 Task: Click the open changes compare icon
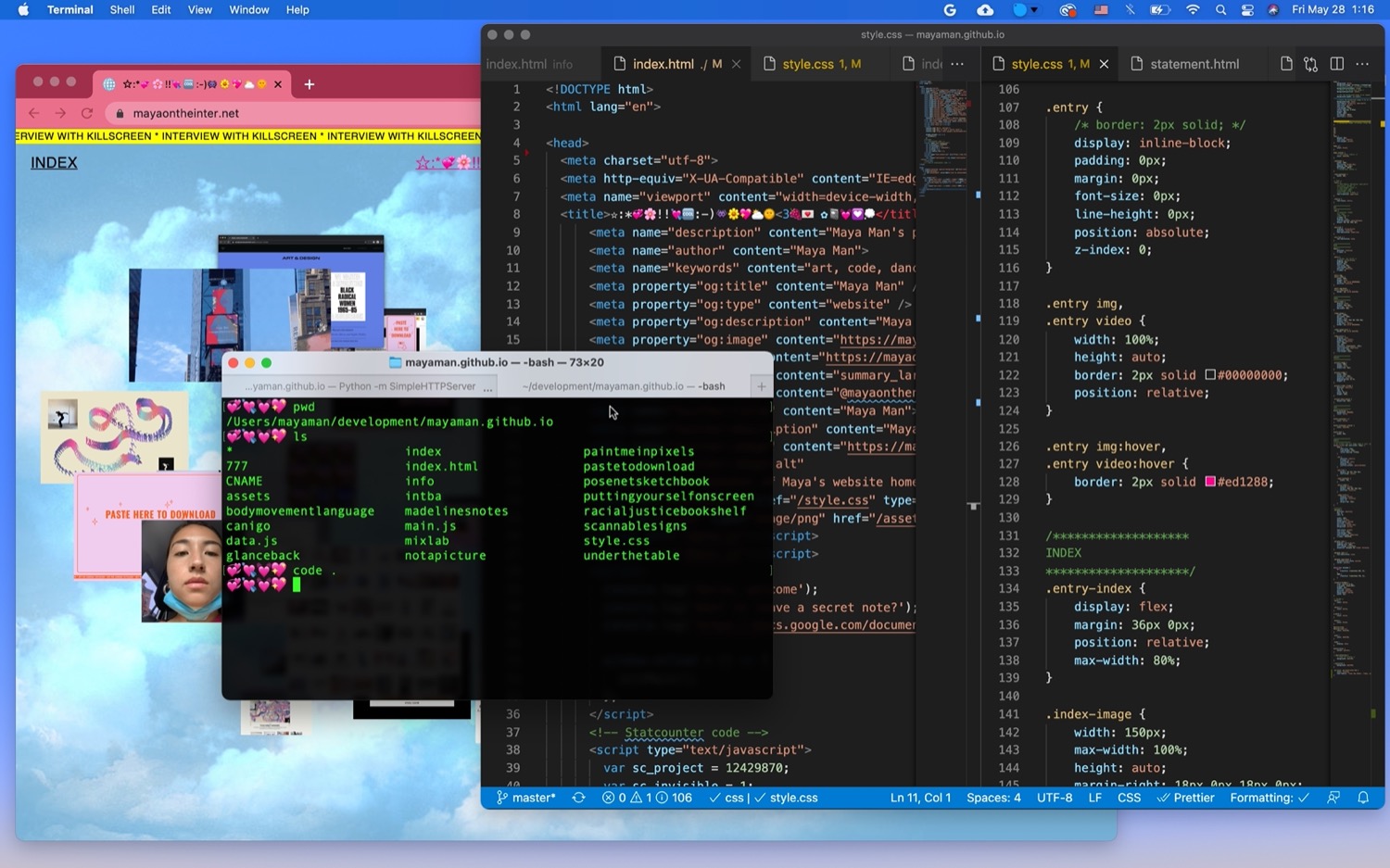tap(1310, 64)
